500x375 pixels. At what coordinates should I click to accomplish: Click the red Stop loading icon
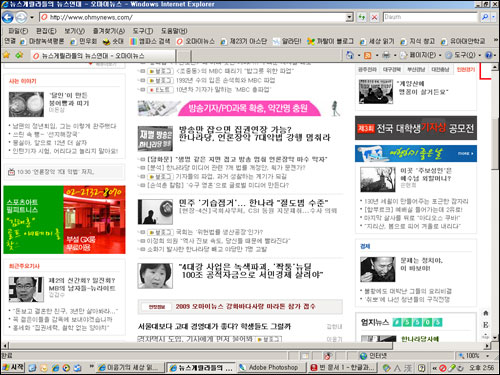(x=374, y=17)
